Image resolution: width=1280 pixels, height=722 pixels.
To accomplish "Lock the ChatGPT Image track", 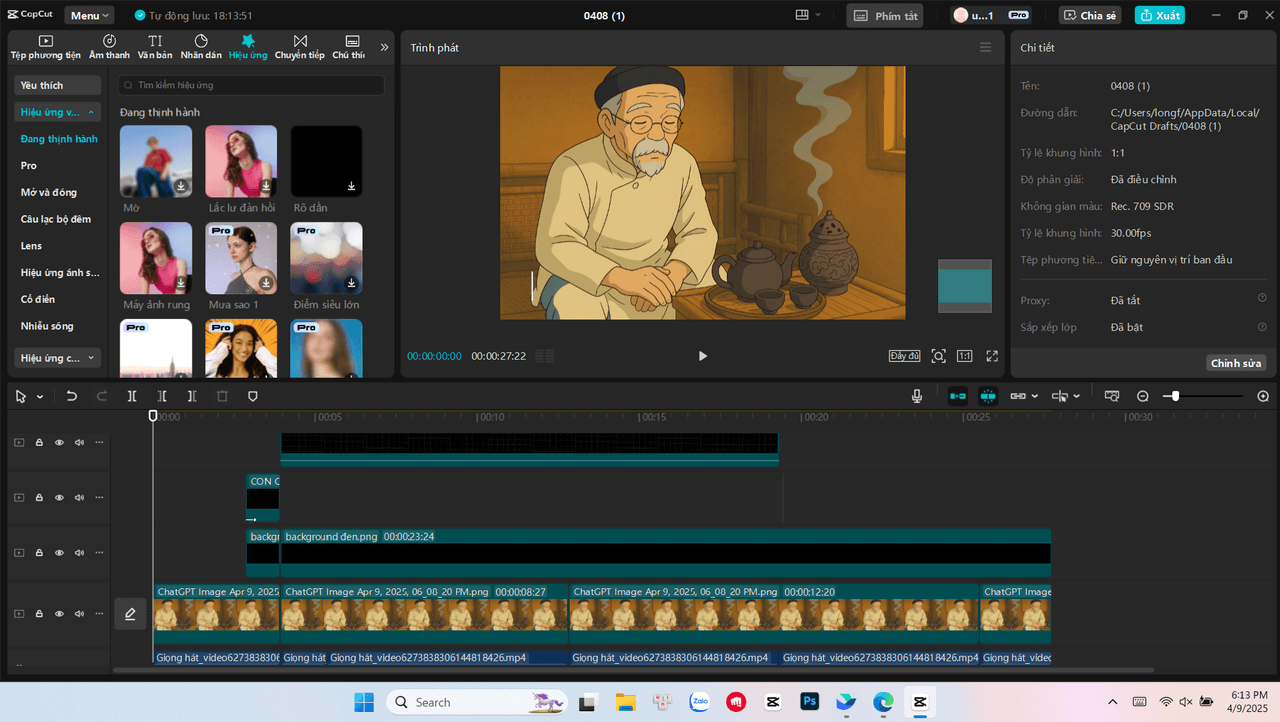I will pos(39,614).
